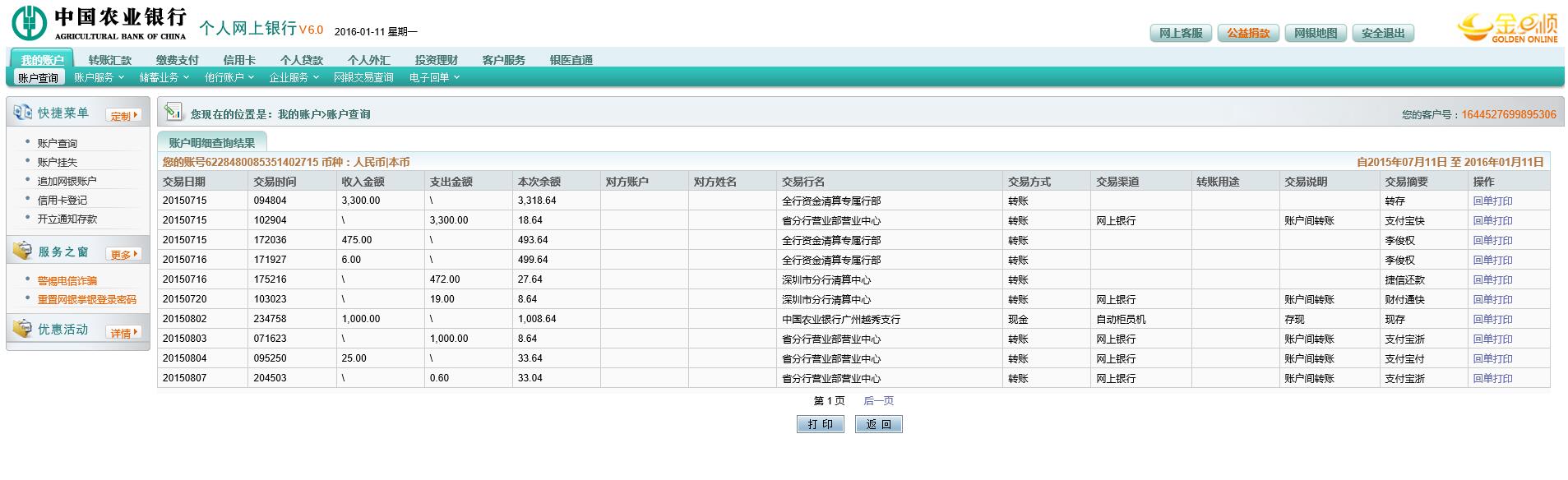Open the 银医直通 main tab
Viewport: 1568px width, 480px height.
(571, 60)
